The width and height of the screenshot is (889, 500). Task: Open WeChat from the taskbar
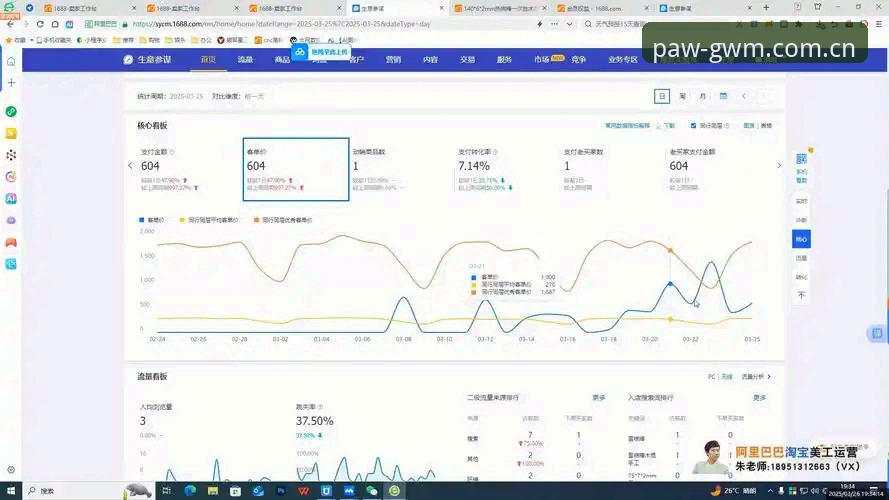(x=371, y=491)
